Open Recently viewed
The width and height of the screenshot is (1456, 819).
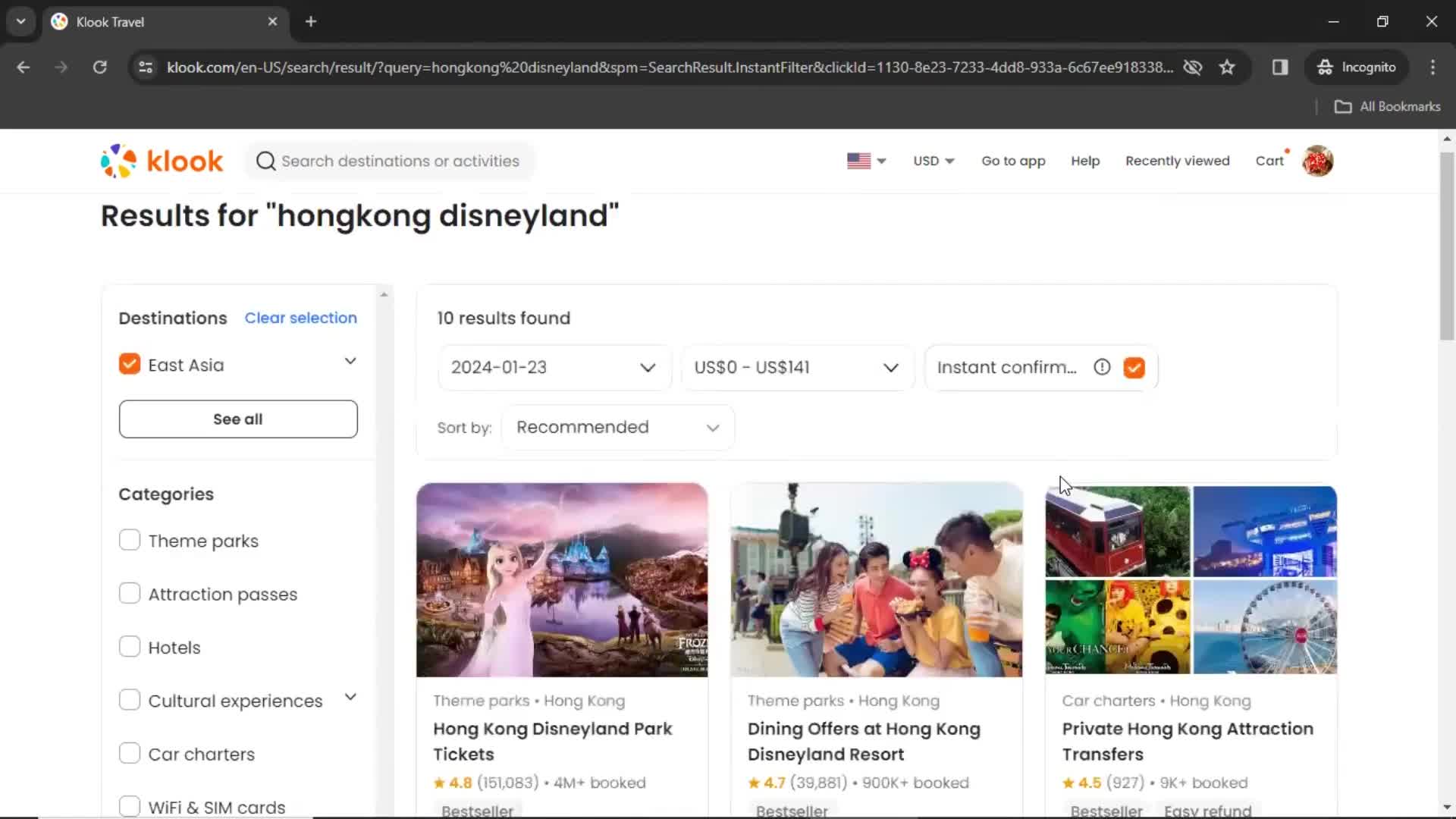tap(1178, 161)
